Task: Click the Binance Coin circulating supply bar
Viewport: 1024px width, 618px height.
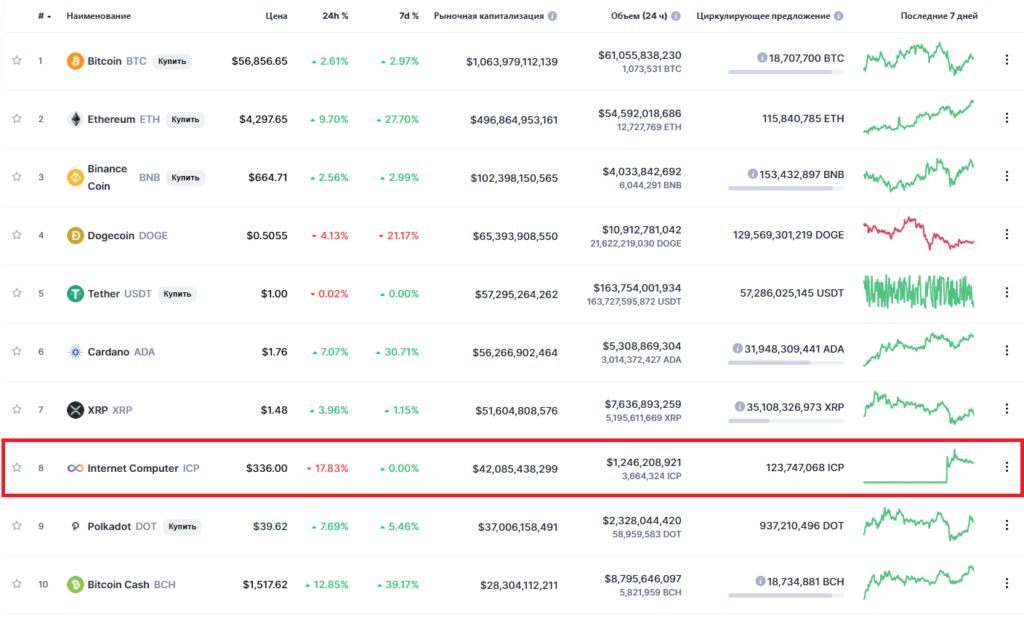Action: [x=785, y=188]
